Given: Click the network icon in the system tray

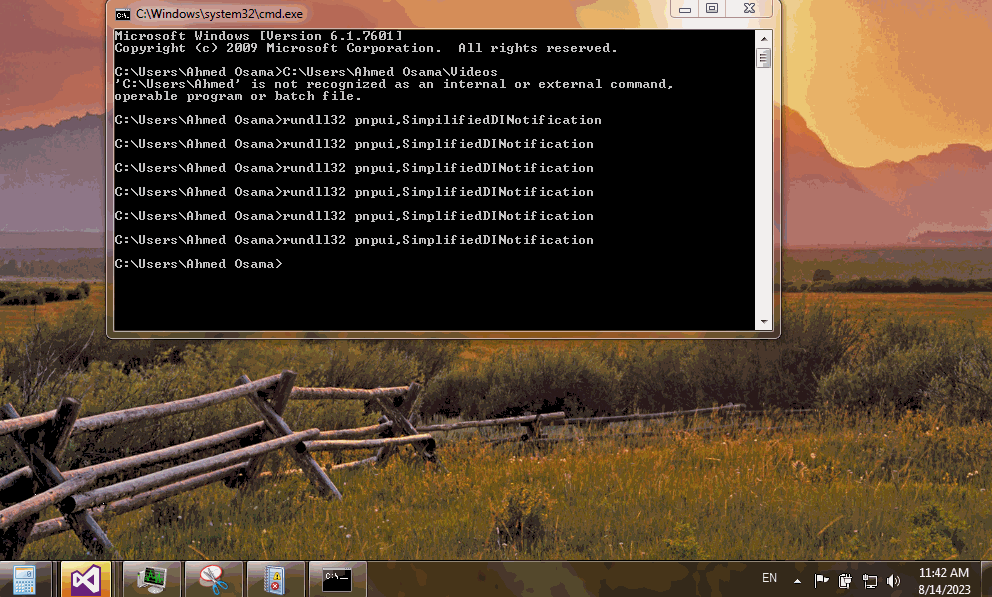Looking at the screenshot, I should 870,580.
